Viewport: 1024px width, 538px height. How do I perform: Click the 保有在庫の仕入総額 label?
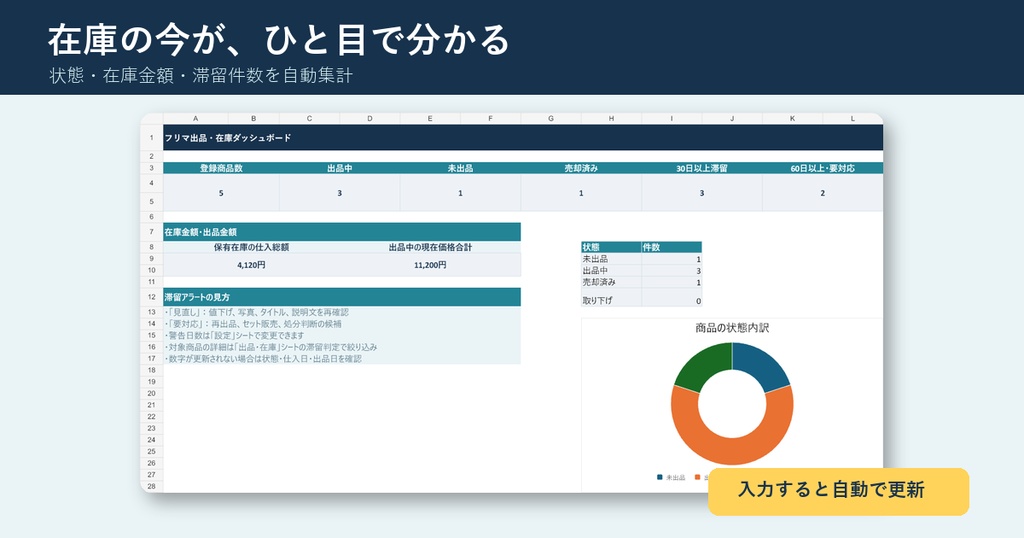(x=251, y=247)
